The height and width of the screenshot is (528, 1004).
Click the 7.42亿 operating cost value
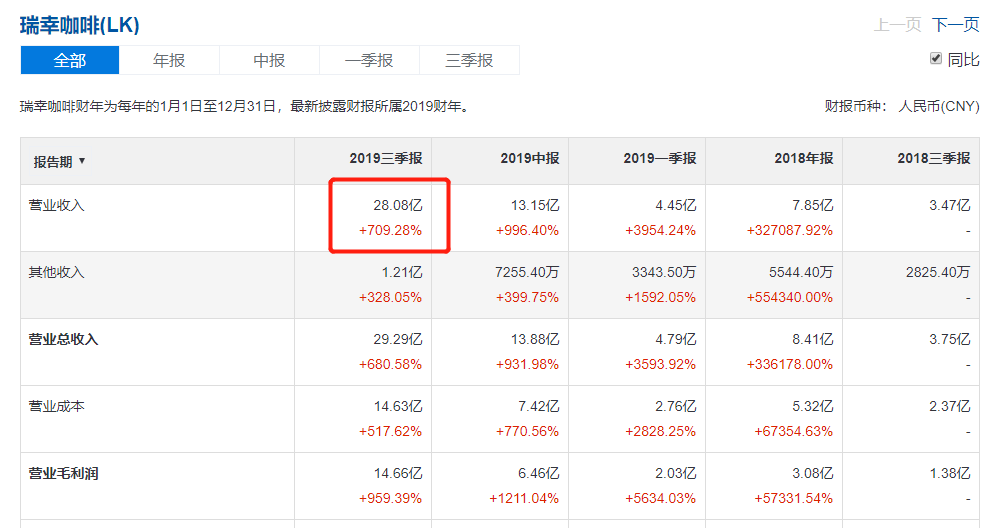tap(538, 406)
